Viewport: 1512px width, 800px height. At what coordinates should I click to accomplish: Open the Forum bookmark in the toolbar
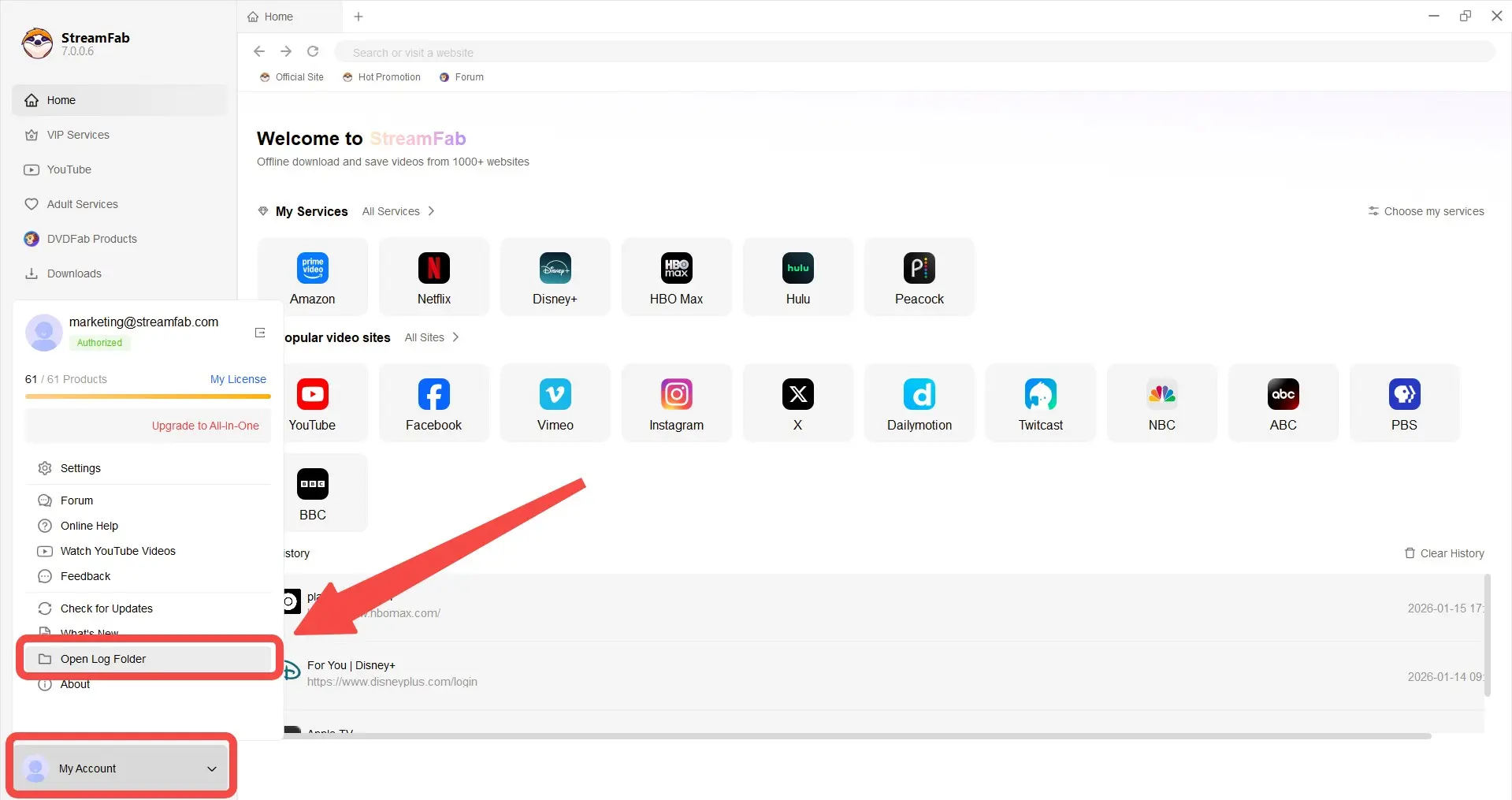[x=462, y=77]
